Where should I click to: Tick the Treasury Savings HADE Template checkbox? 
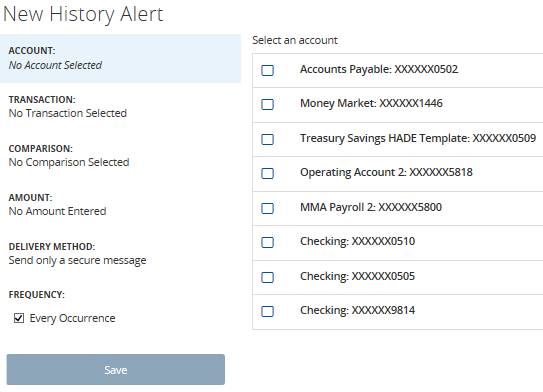267,139
